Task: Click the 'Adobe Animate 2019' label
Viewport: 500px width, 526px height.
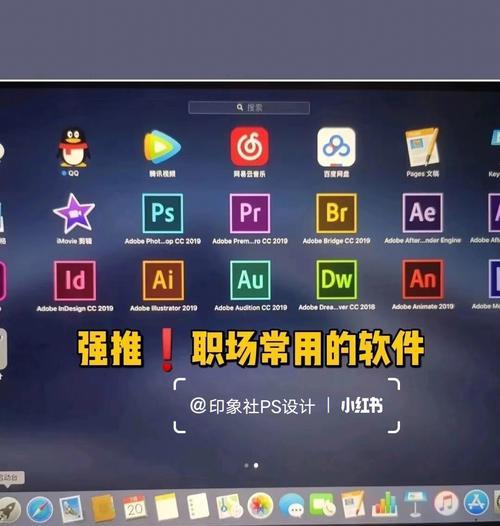Action: pyautogui.click(x=423, y=307)
